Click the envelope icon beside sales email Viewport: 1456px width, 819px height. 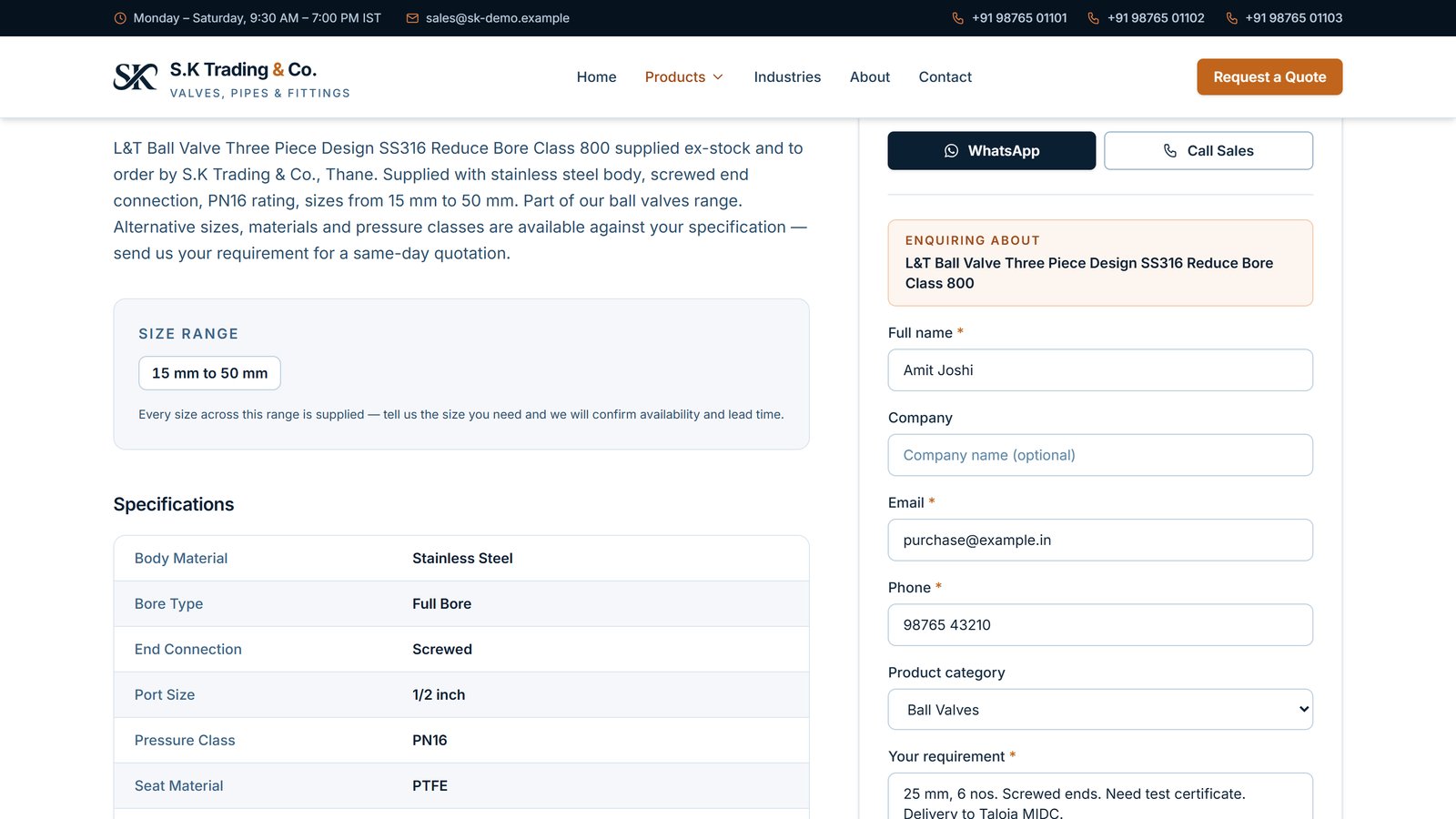(x=412, y=18)
